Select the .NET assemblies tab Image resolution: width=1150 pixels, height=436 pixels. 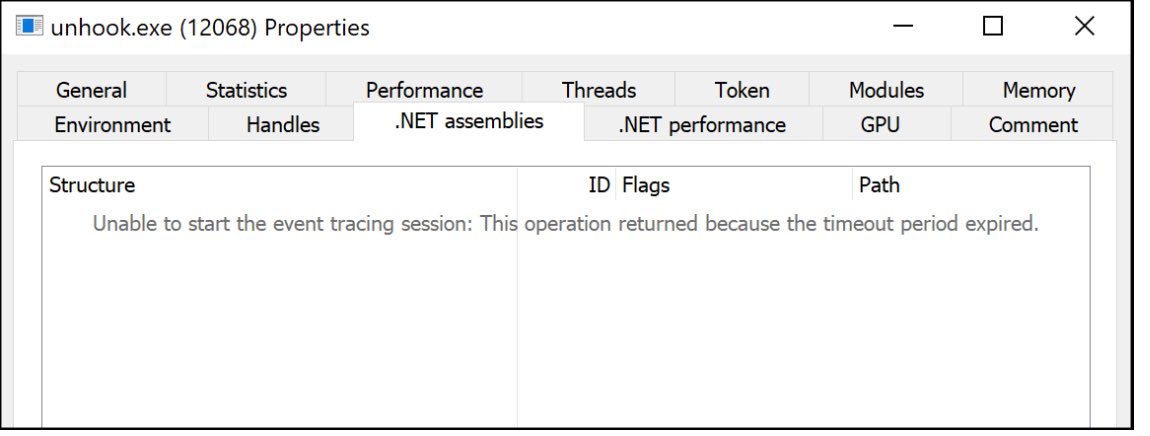[x=469, y=121]
